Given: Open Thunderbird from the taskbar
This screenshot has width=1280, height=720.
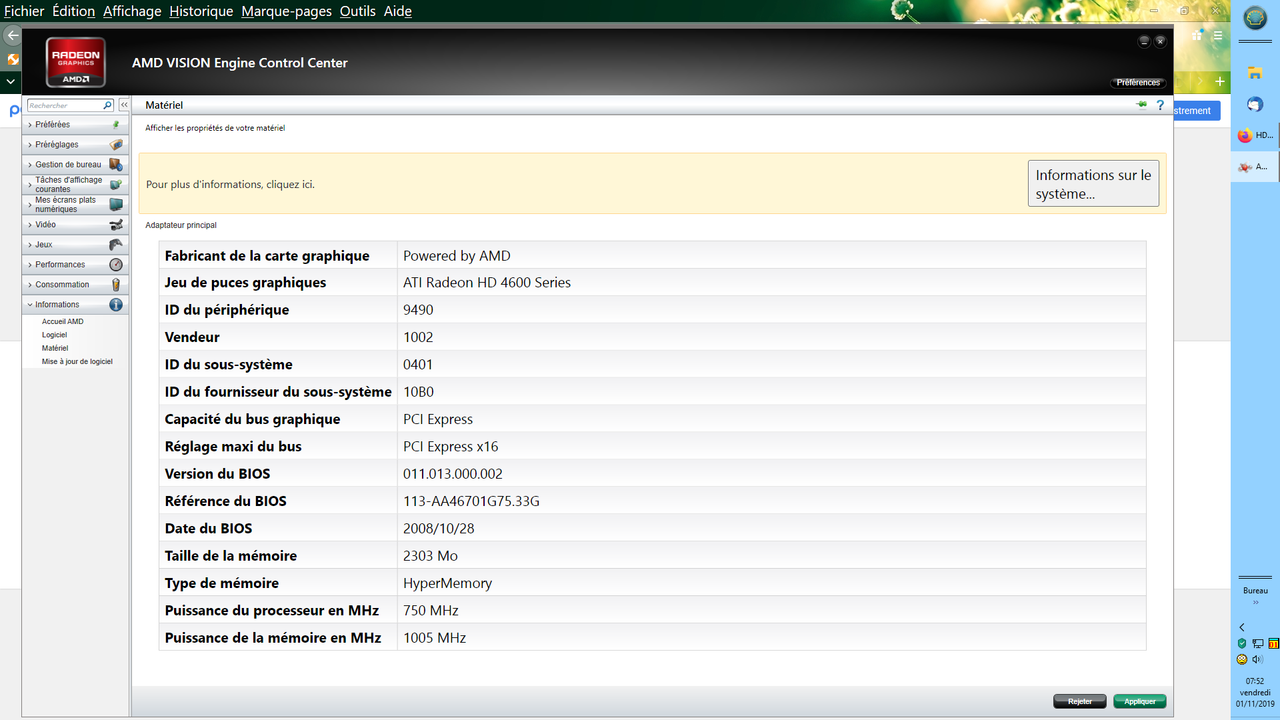Looking at the screenshot, I should 1255,104.
